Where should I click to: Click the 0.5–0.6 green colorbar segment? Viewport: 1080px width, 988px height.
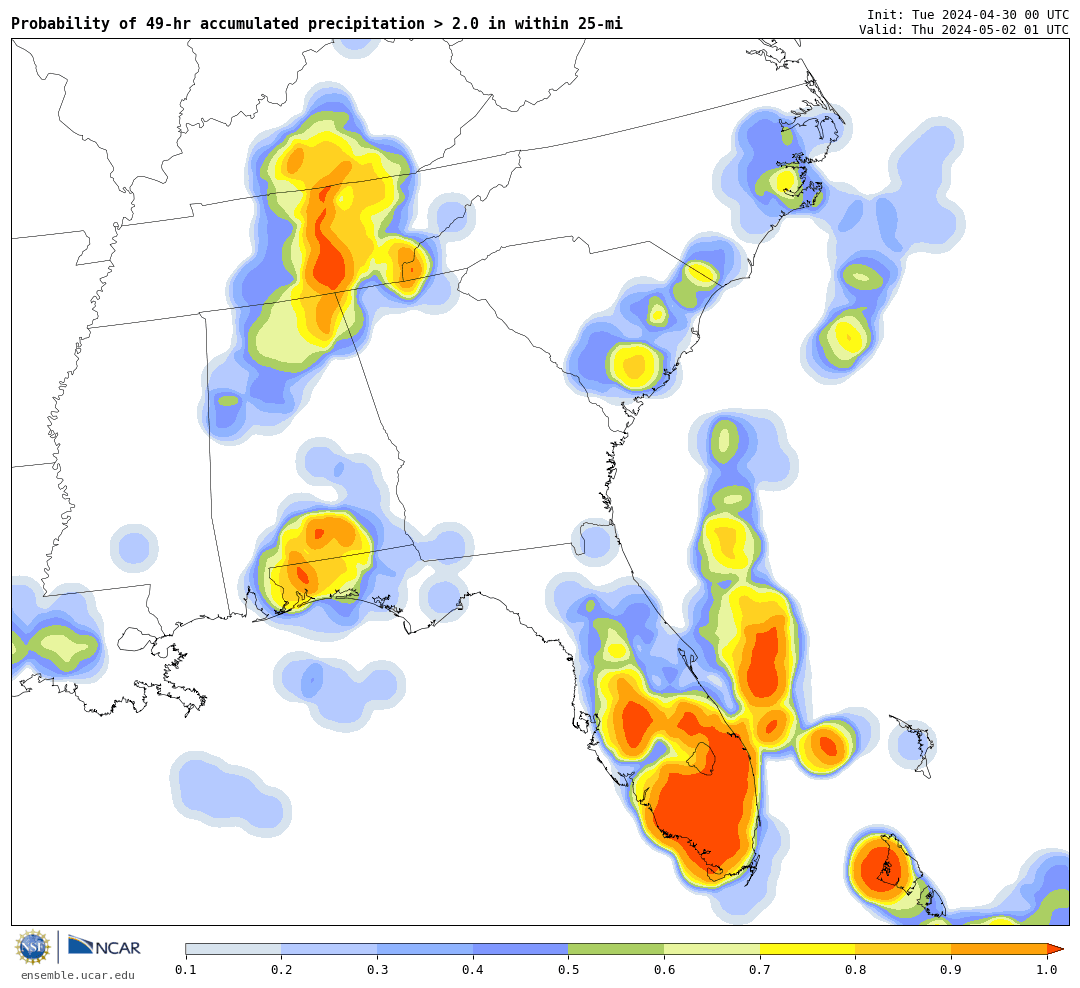pyautogui.click(x=616, y=949)
